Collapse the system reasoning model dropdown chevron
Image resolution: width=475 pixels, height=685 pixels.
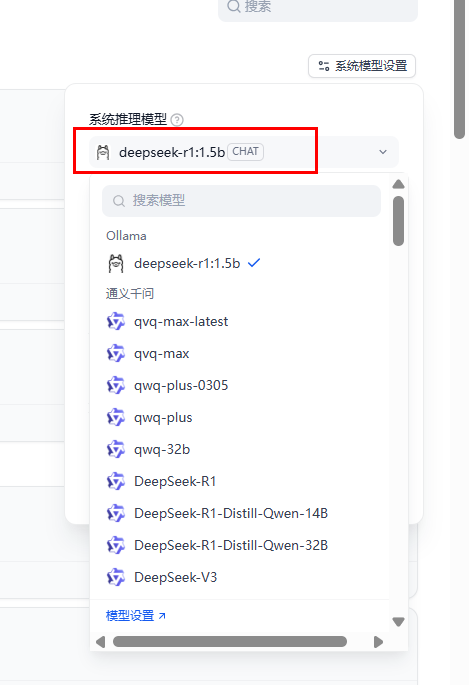pyautogui.click(x=383, y=152)
